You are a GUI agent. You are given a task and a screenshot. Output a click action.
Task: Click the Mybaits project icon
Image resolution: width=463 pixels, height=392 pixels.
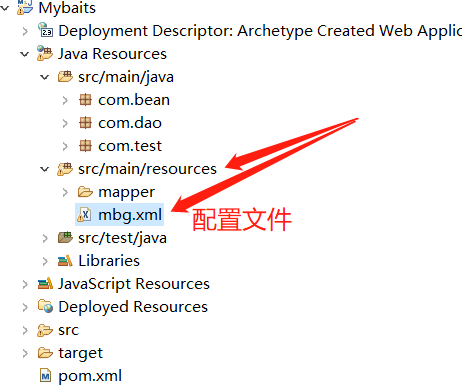pos(25,7)
